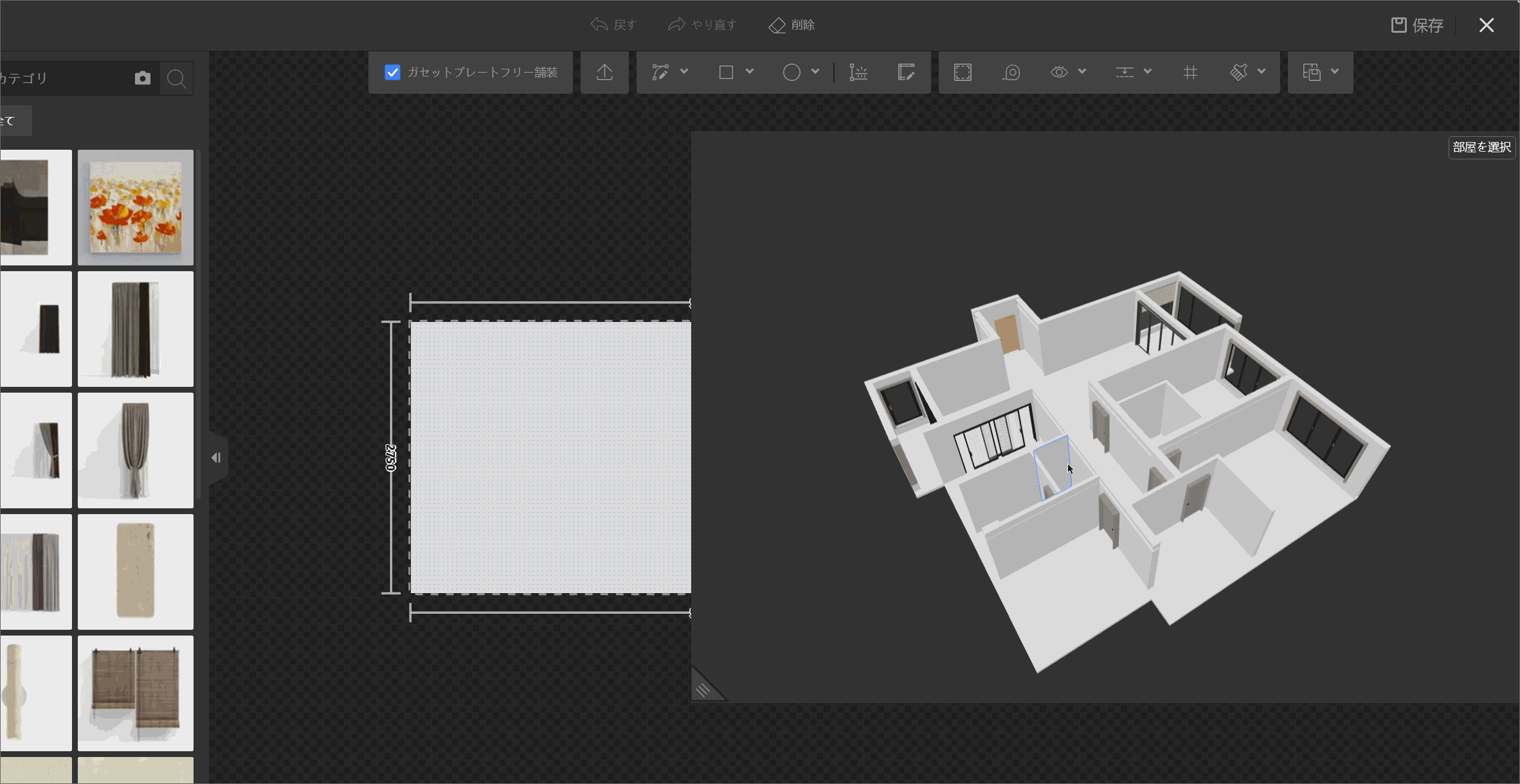Click the dashed selection frame icon
Viewport: 1520px width, 784px height.
coord(963,73)
